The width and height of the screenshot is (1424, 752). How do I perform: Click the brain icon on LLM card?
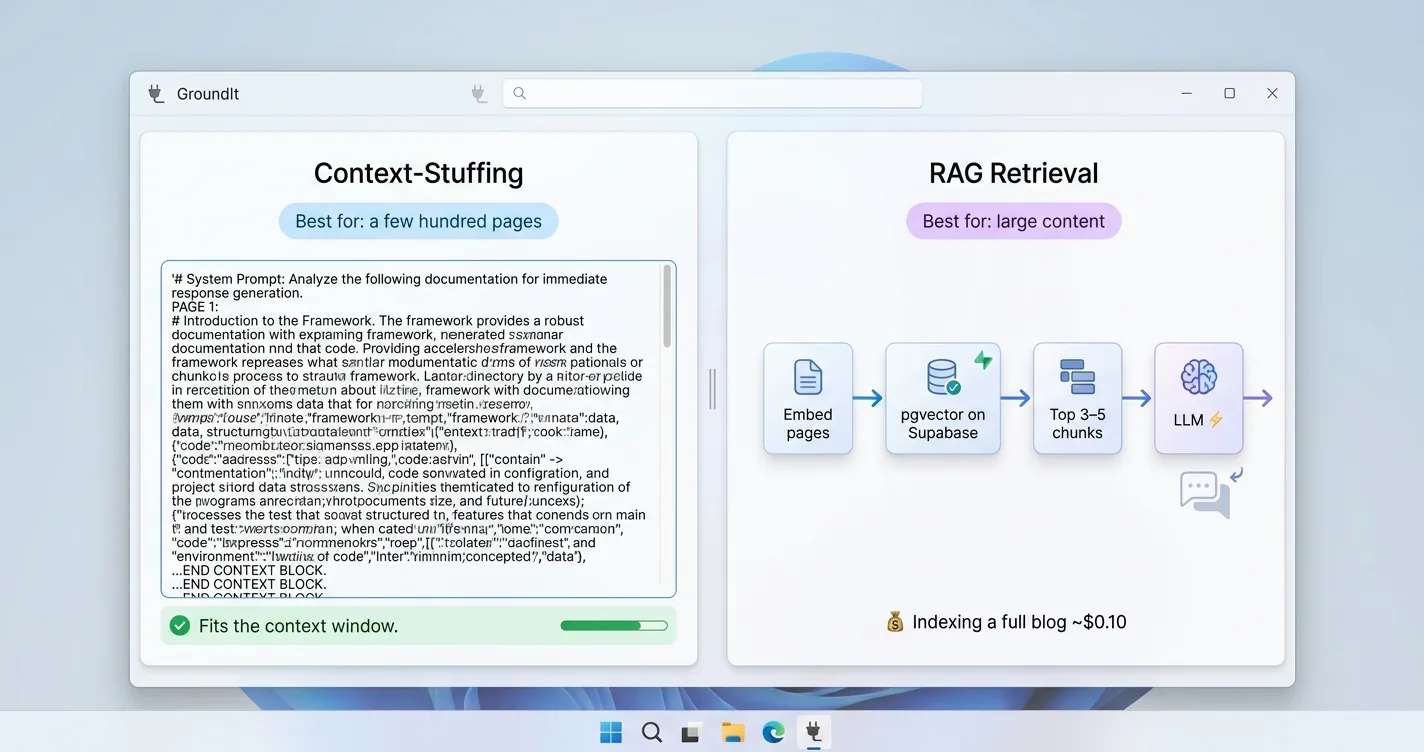click(x=1198, y=377)
